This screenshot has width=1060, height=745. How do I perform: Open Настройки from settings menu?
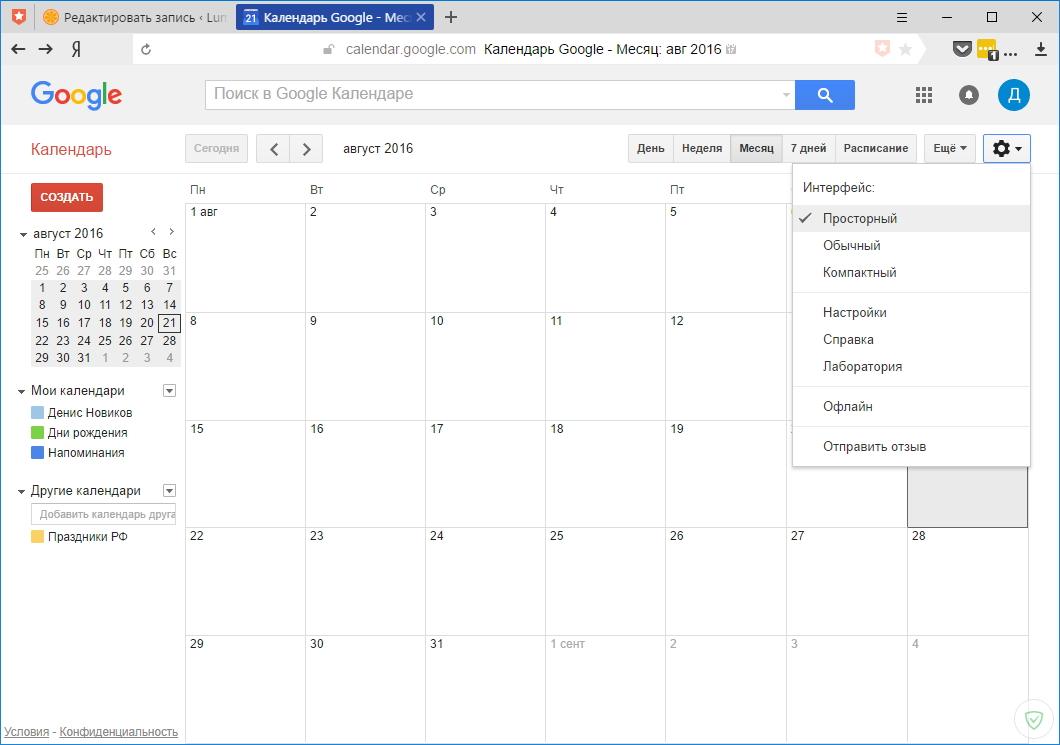pos(911,312)
